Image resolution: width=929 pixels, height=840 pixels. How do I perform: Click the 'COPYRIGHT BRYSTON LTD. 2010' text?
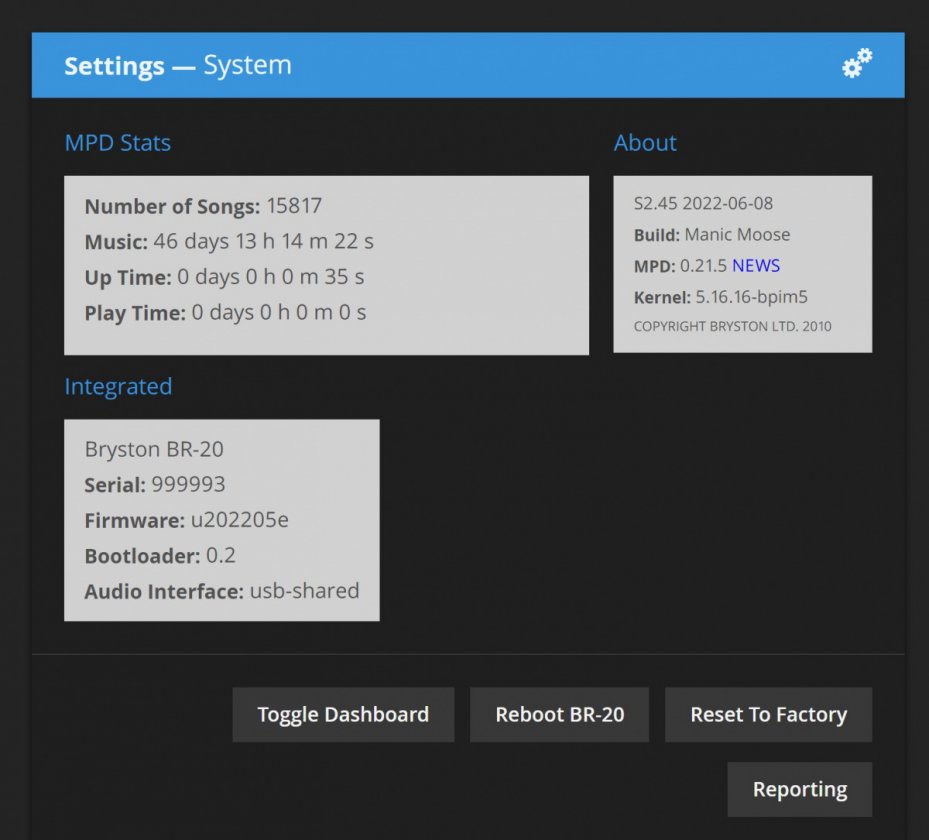click(x=733, y=326)
